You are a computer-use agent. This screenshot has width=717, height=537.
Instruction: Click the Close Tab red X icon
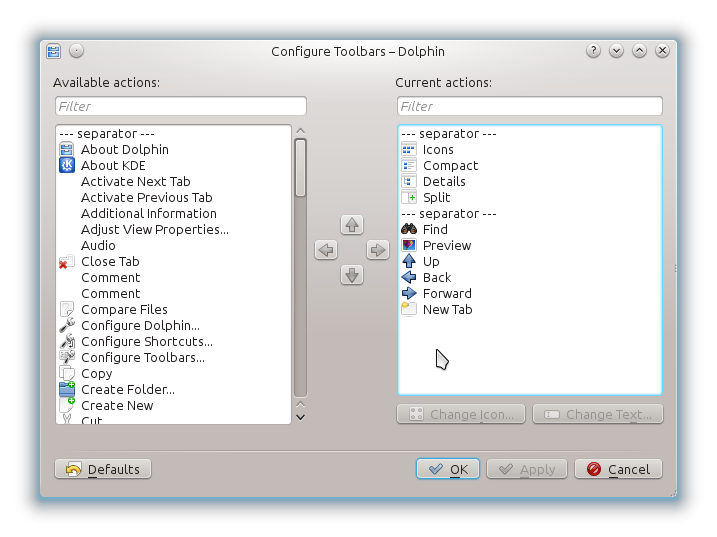tap(67, 262)
